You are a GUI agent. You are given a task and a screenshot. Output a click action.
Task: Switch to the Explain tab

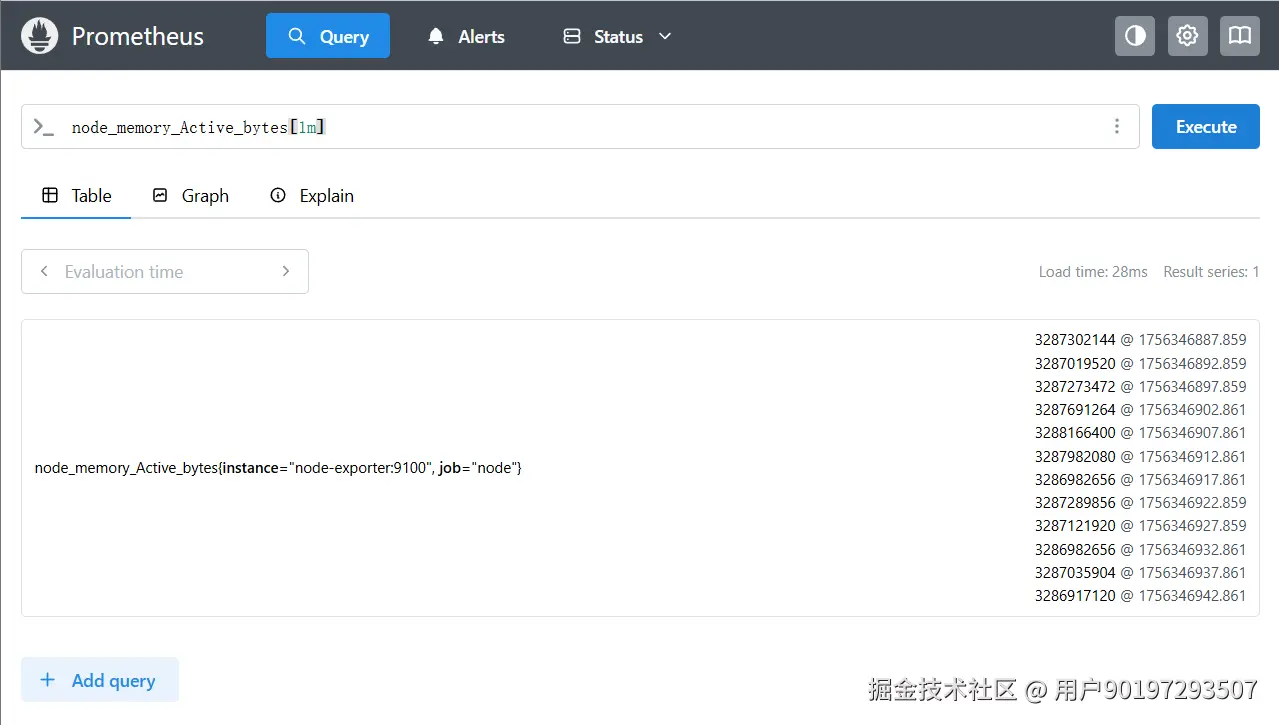[312, 196]
